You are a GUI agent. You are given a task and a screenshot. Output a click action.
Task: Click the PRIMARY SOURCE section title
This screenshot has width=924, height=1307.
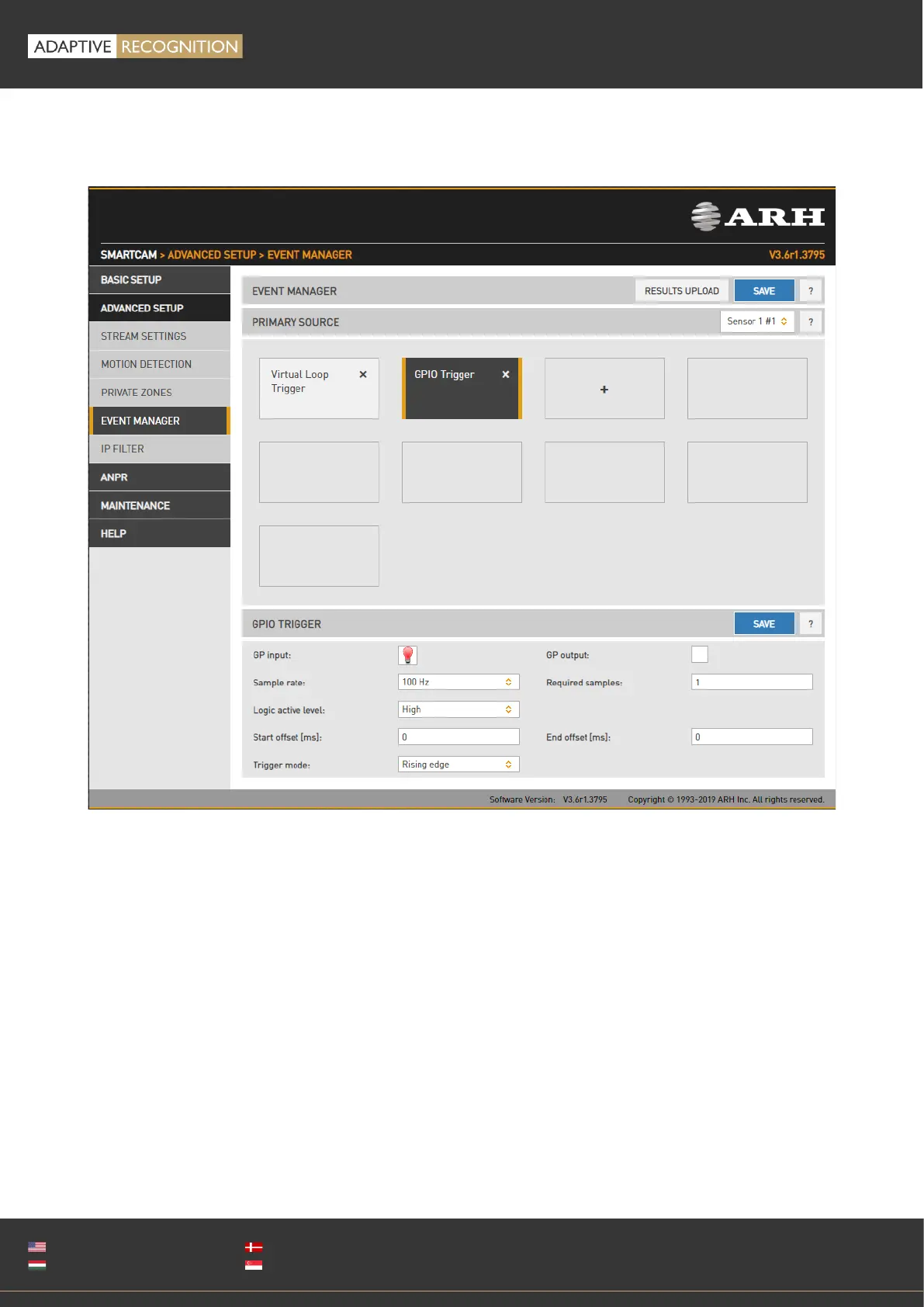296,322
